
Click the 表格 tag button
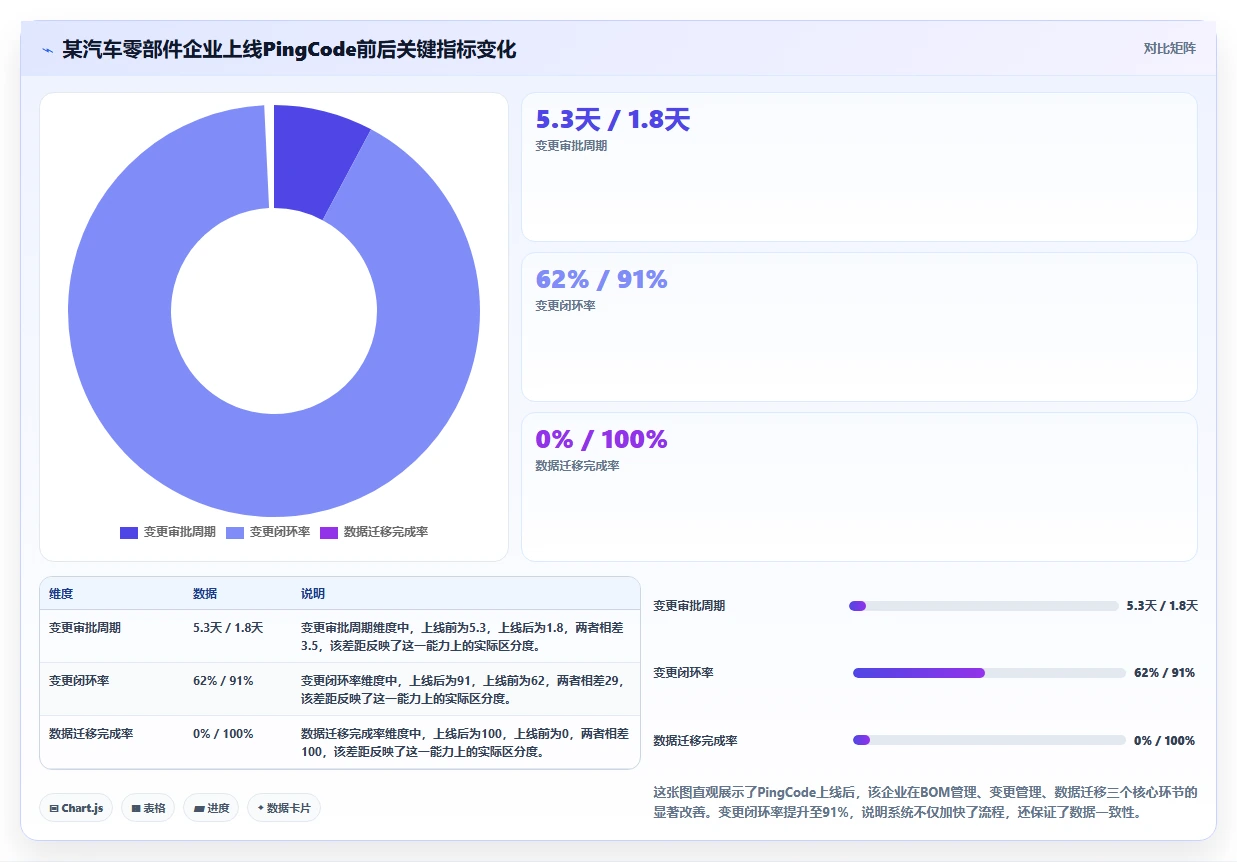pyautogui.click(x=148, y=808)
